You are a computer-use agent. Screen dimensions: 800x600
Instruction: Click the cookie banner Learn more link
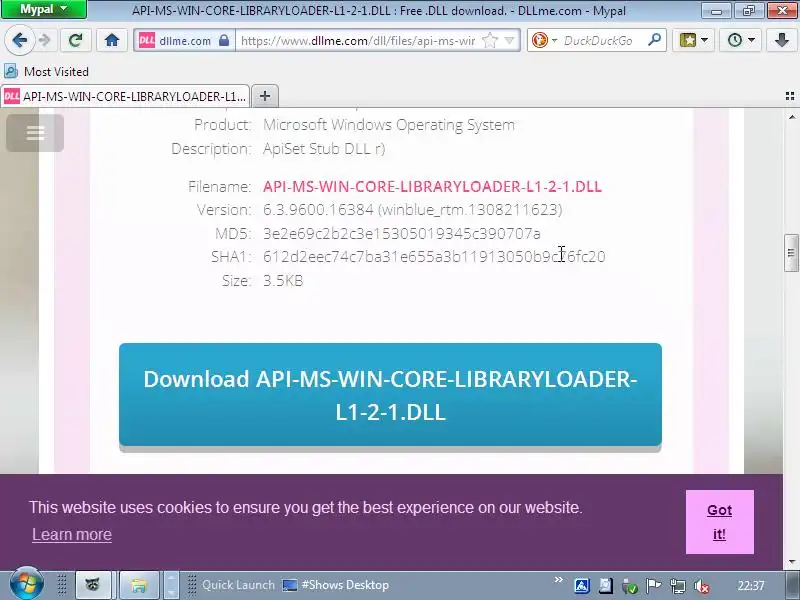[72, 534]
